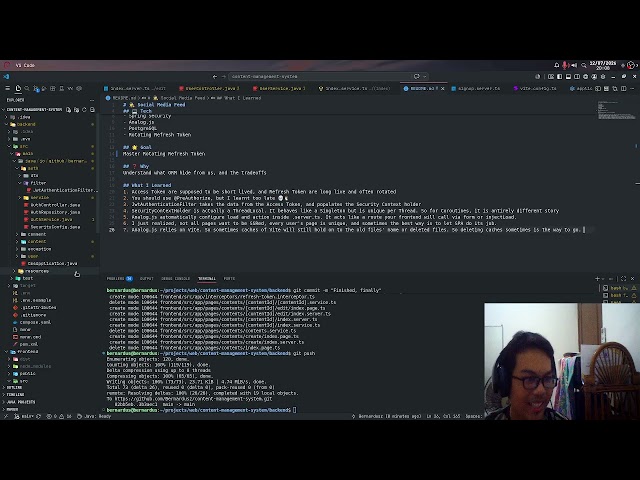
Task: Open the Extensions view icon
Action: 53,88
